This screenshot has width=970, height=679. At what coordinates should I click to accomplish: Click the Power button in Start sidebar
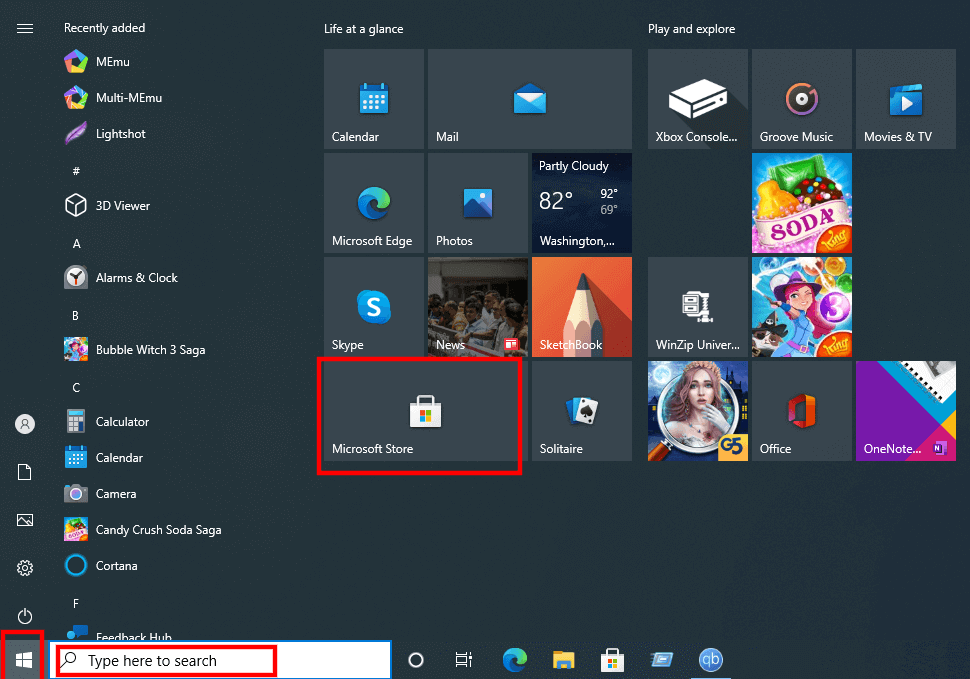25,616
